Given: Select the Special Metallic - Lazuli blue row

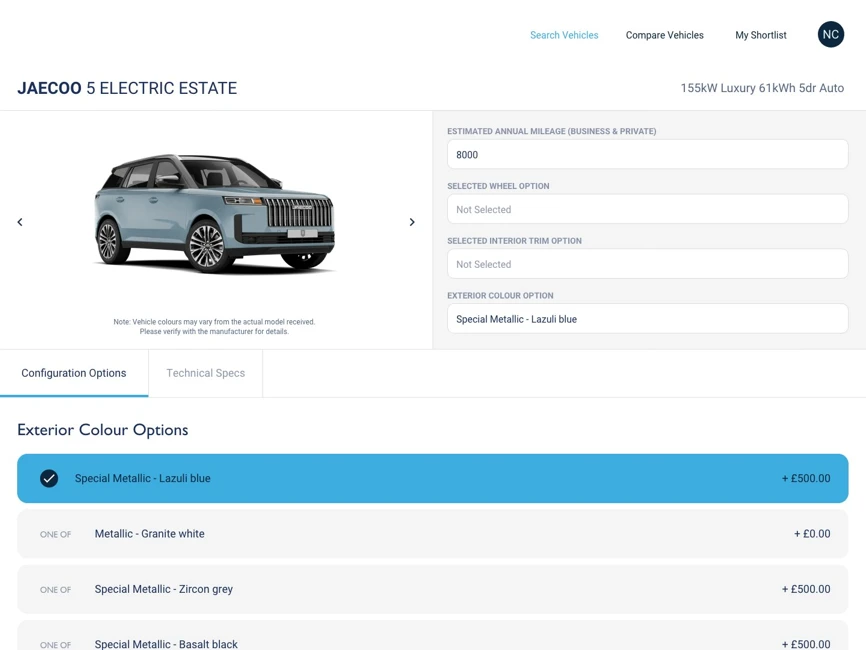Looking at the screenshot, I should (432, 478).
